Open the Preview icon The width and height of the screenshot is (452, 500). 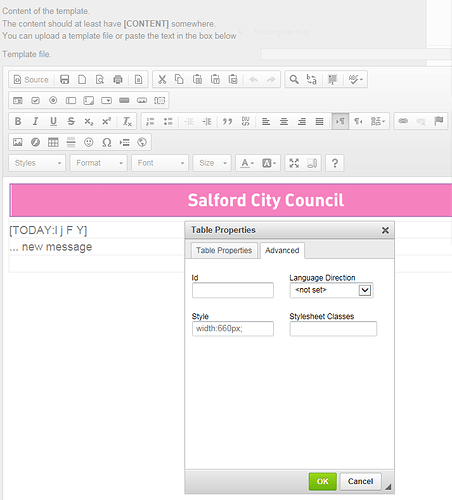(100, 80)
